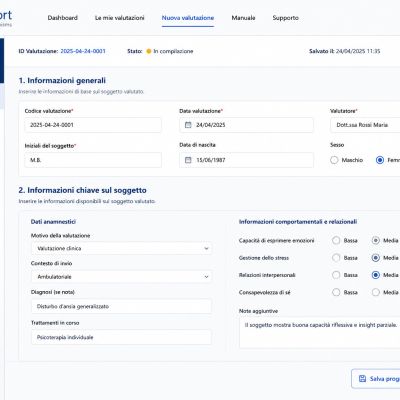Set Capacità di esprimere emozioni to Media

(376, 240)
